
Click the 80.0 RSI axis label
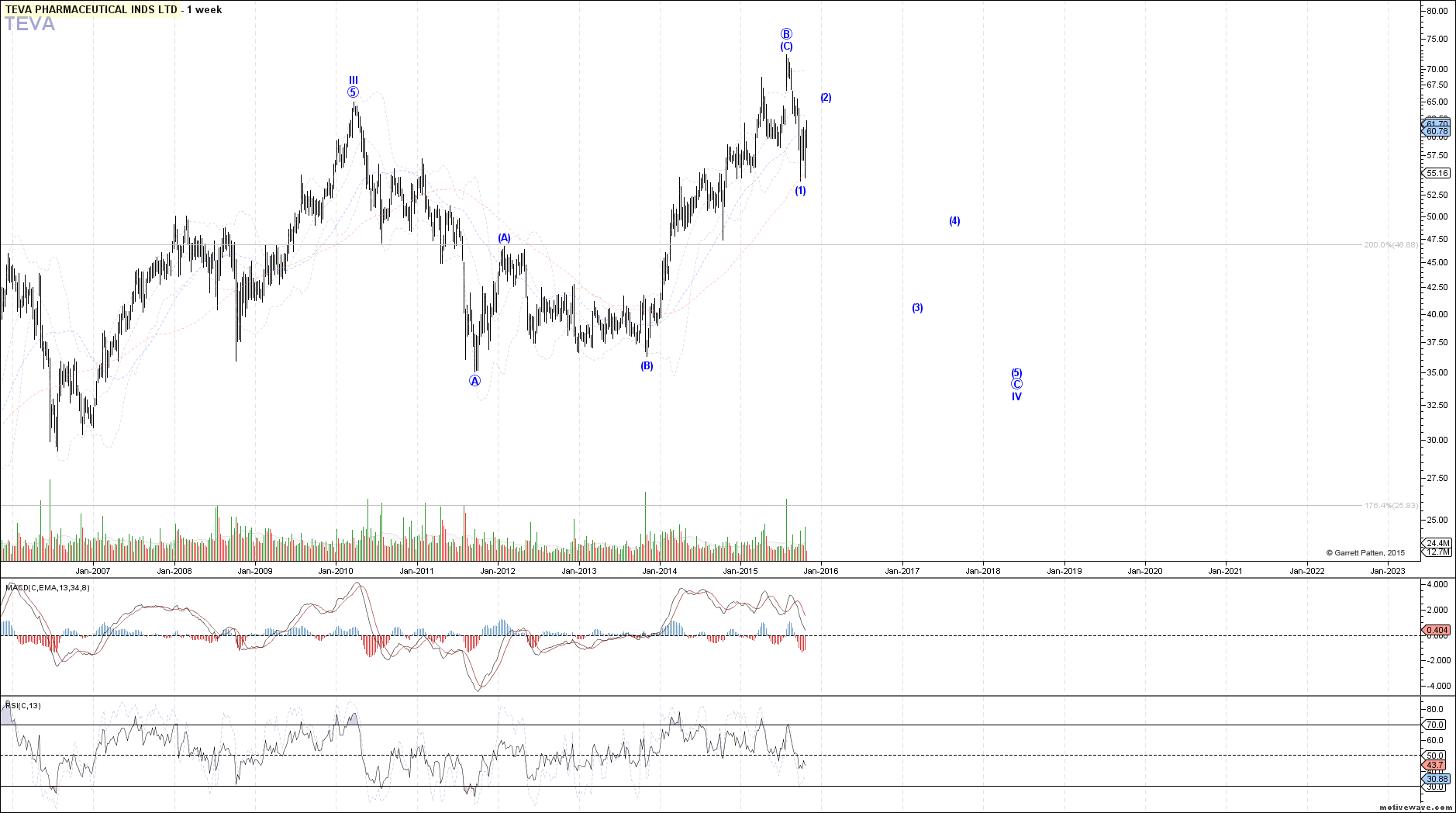[x=1435, y=709]
